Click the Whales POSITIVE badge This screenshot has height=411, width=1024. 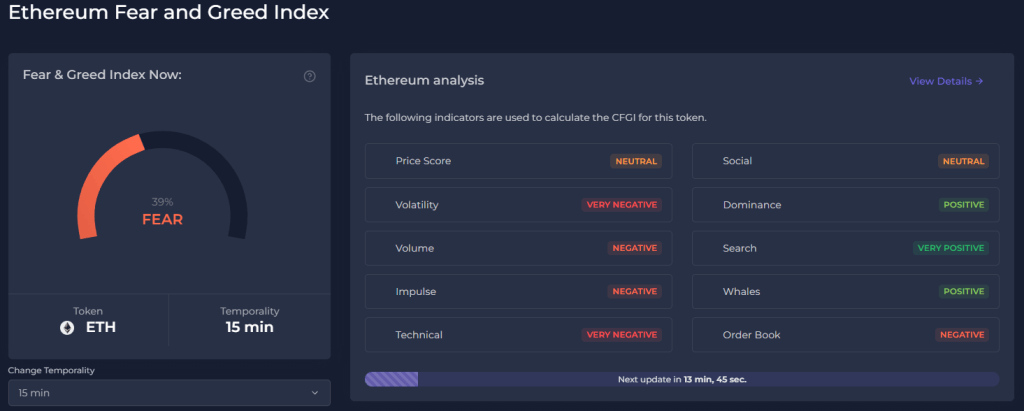pos(964,291)
